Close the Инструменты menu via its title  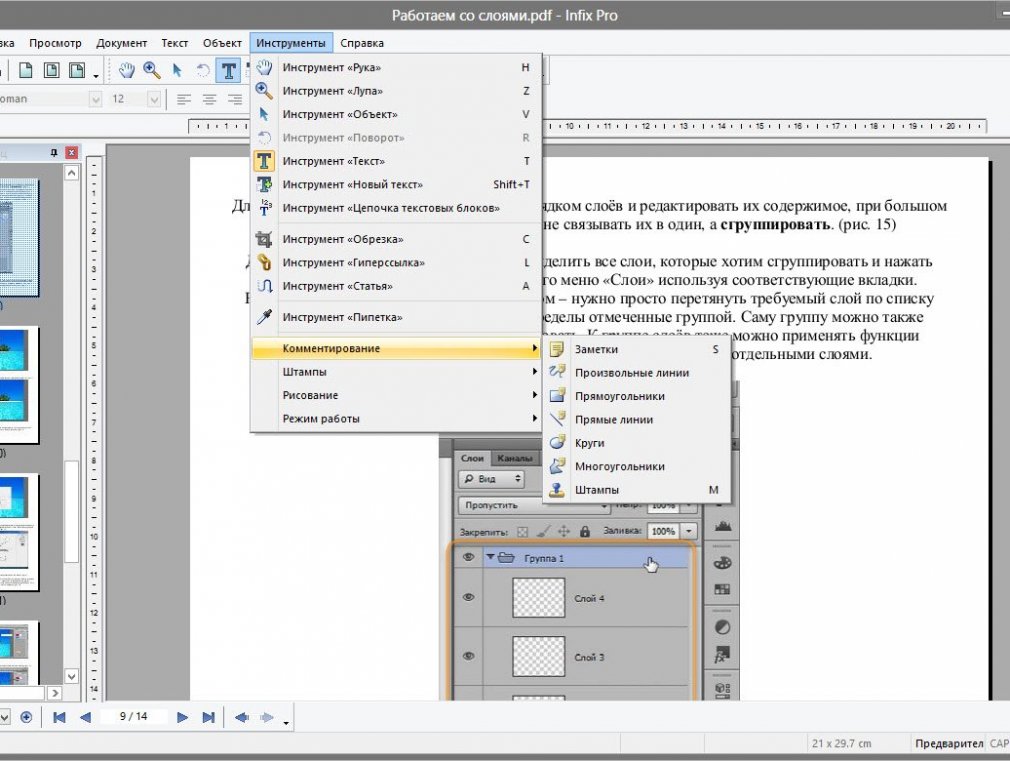(291, 43)
